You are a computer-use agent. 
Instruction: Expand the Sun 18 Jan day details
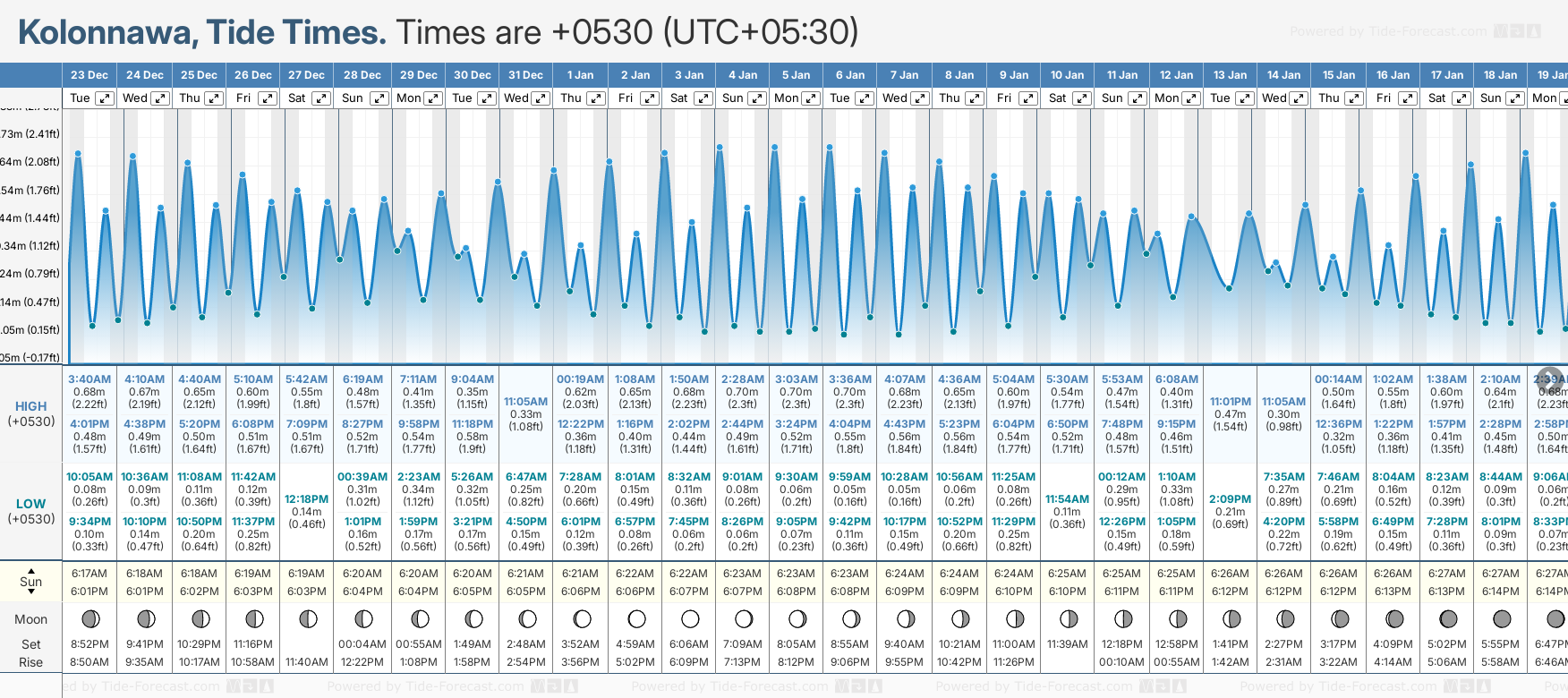(x=1515, y=98)
